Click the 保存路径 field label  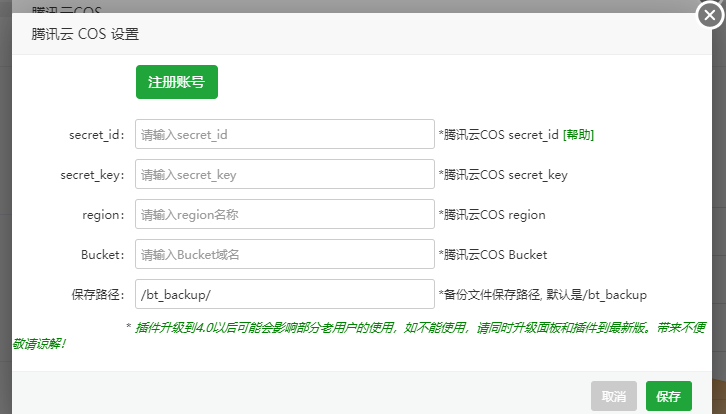click(x=97, y=295)
